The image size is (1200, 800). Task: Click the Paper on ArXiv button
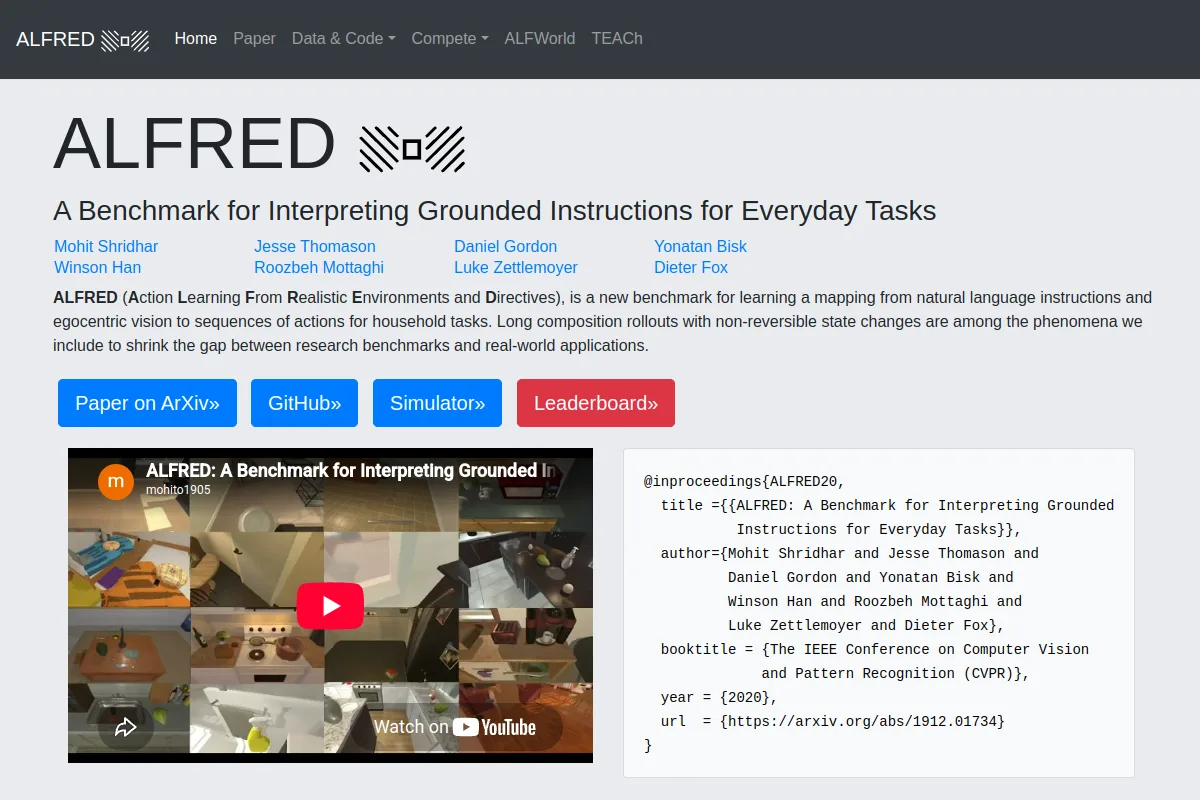click(x=147, y=403)
